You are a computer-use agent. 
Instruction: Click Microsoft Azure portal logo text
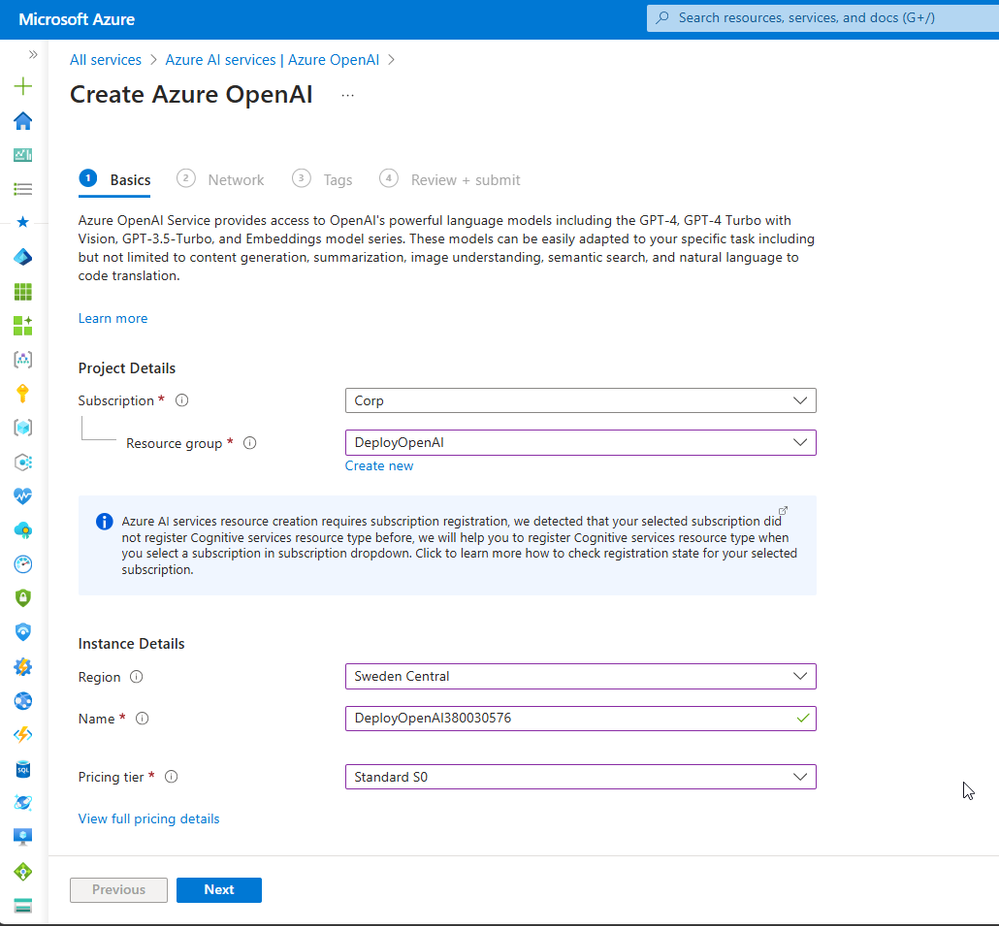tap(76, 19)
